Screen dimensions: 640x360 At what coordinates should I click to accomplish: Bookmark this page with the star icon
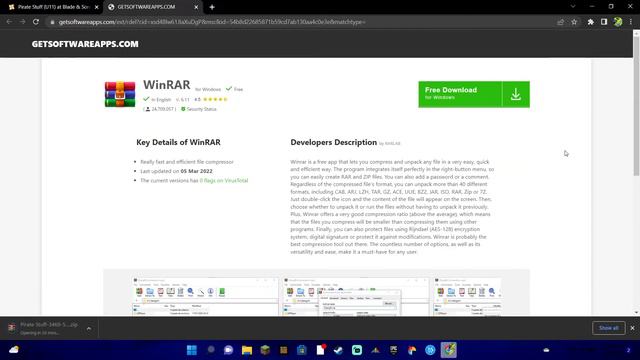574,22
